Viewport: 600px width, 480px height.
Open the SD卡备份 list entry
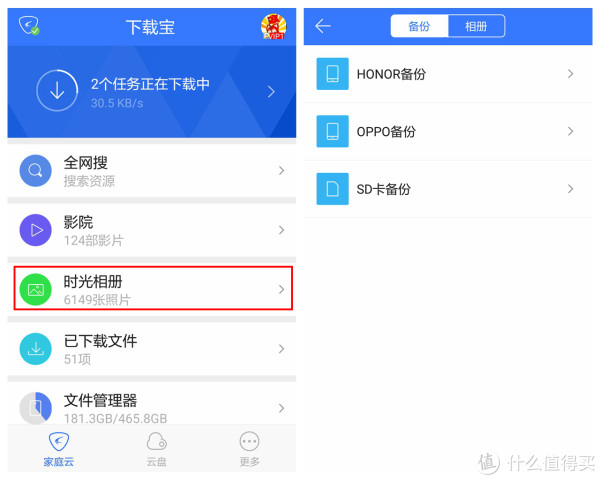pos(448,189)
